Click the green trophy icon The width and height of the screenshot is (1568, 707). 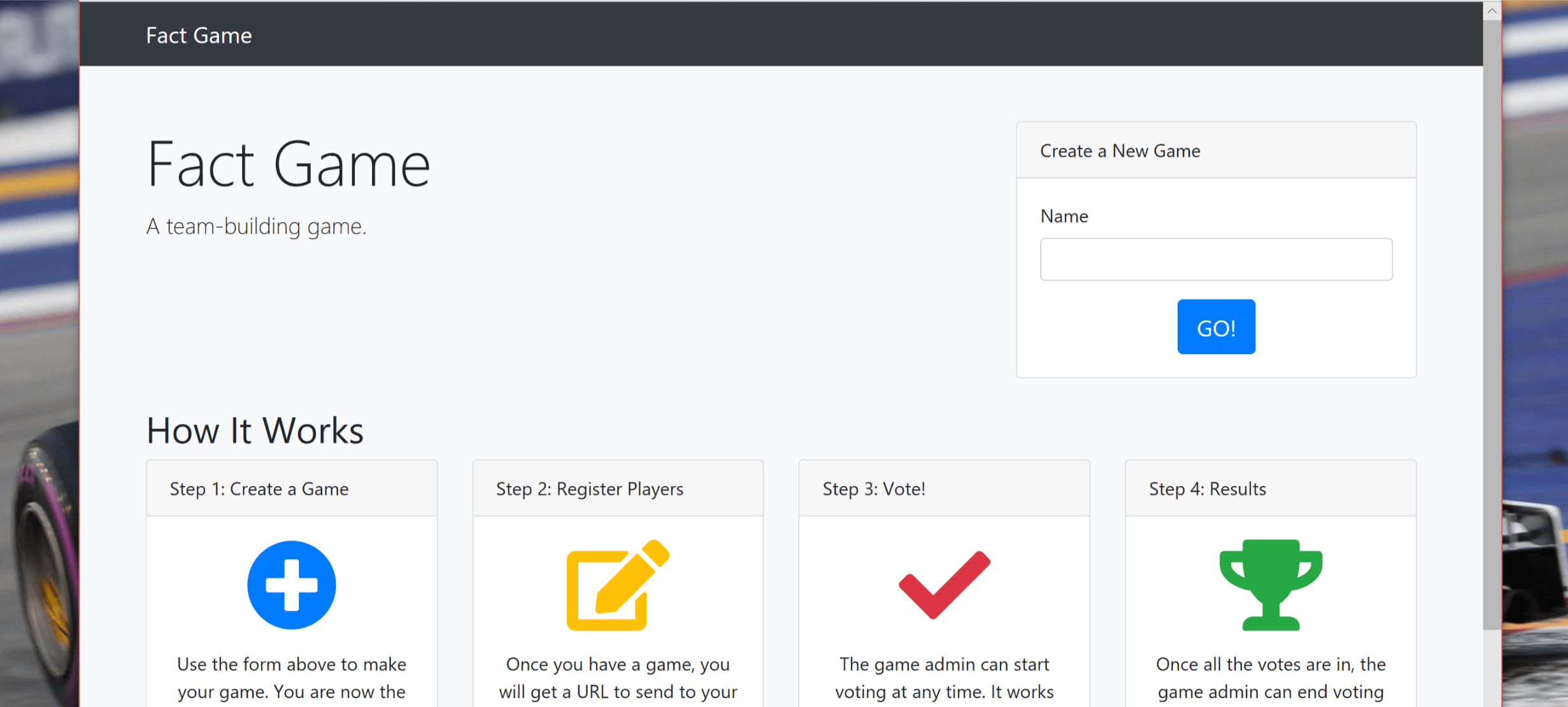point(1271,585)
